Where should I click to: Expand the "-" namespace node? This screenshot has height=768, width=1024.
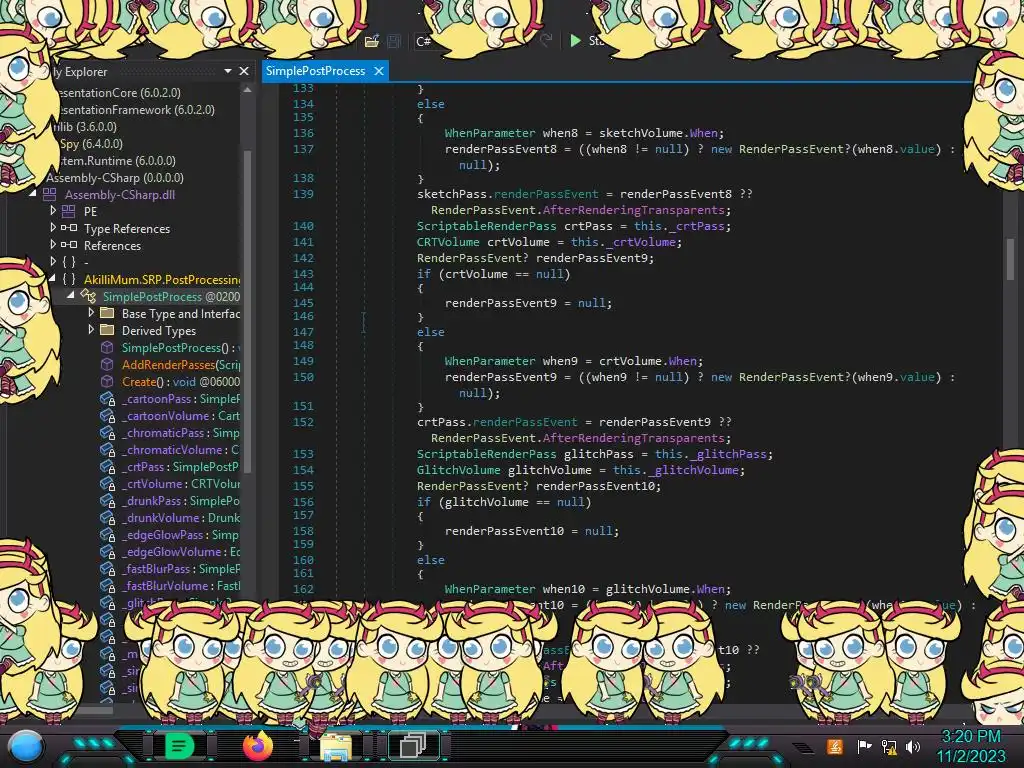[x=53, y=261]
